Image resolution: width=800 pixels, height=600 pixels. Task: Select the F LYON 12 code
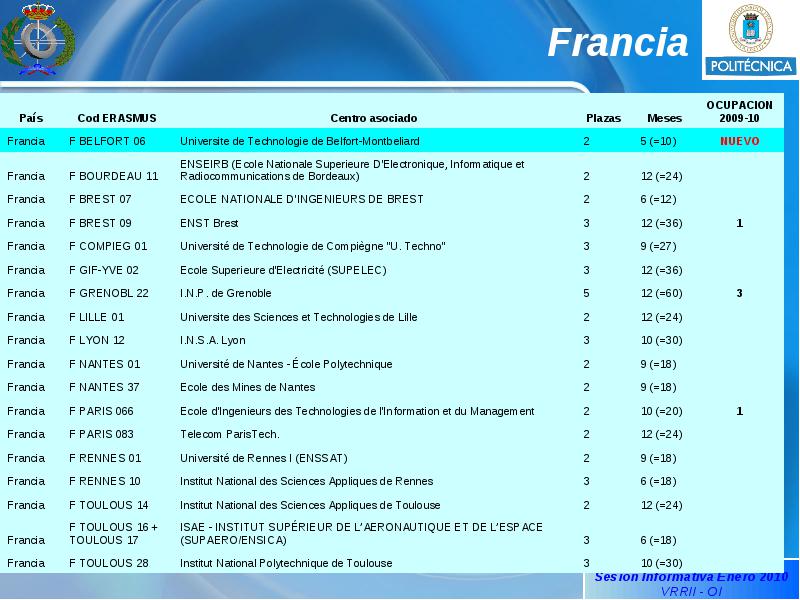96,340
